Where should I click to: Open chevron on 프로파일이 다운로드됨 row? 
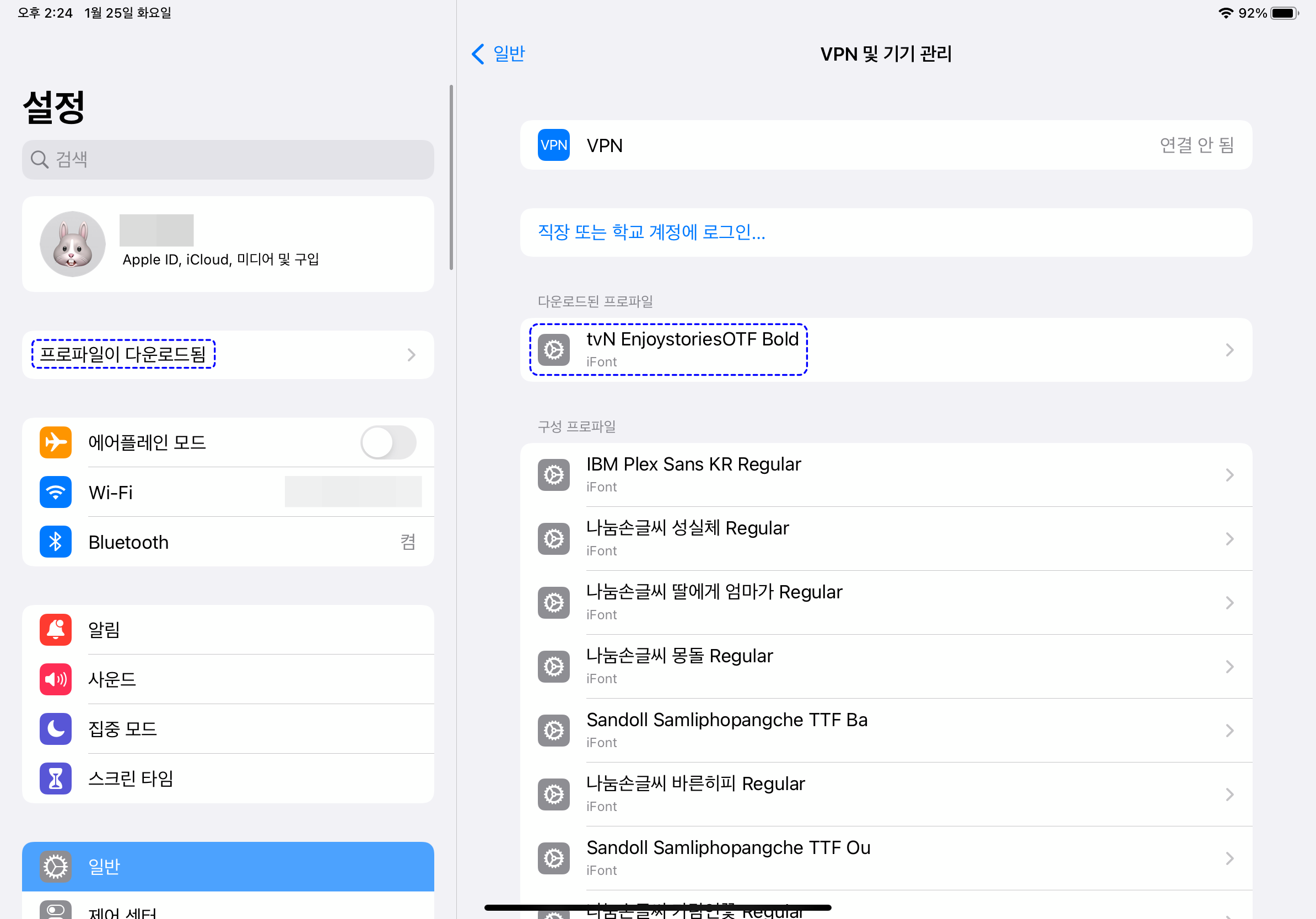click(412, 355)
